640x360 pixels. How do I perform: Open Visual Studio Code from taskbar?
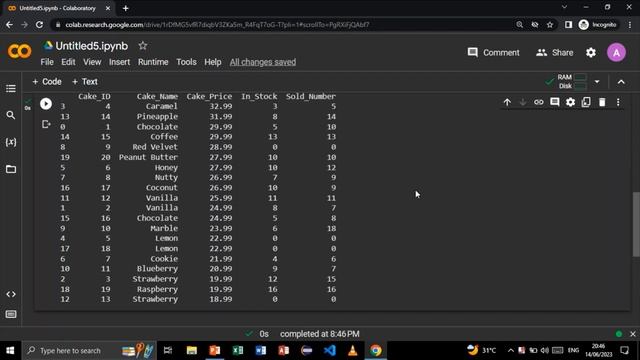pyautogui.click(x=329, y=350)
